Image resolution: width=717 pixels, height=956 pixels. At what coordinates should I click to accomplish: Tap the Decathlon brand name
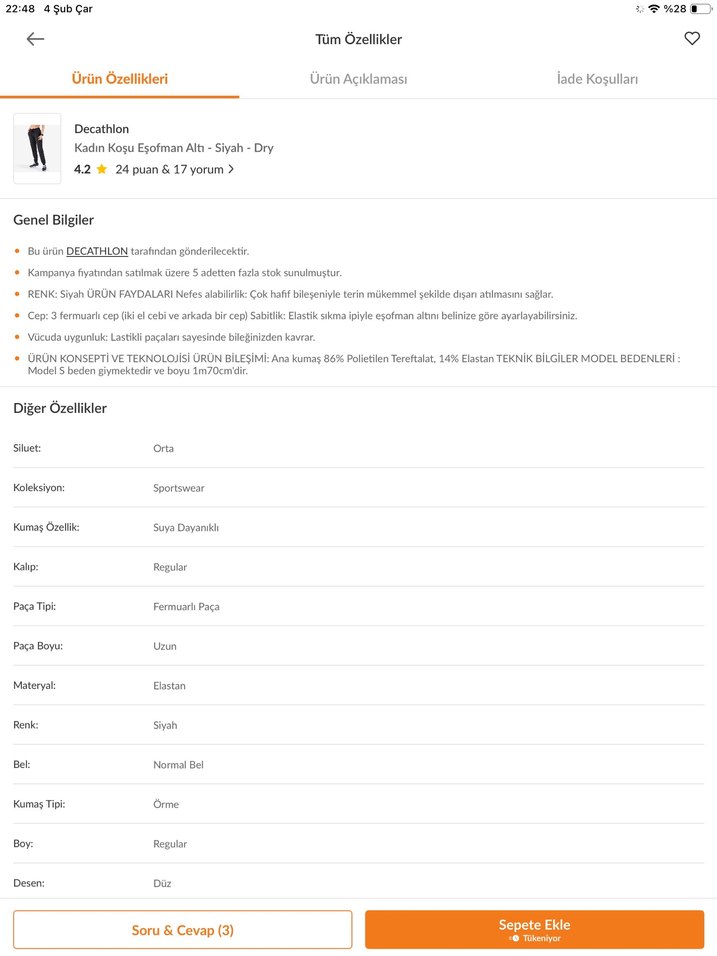coord(101,129)
